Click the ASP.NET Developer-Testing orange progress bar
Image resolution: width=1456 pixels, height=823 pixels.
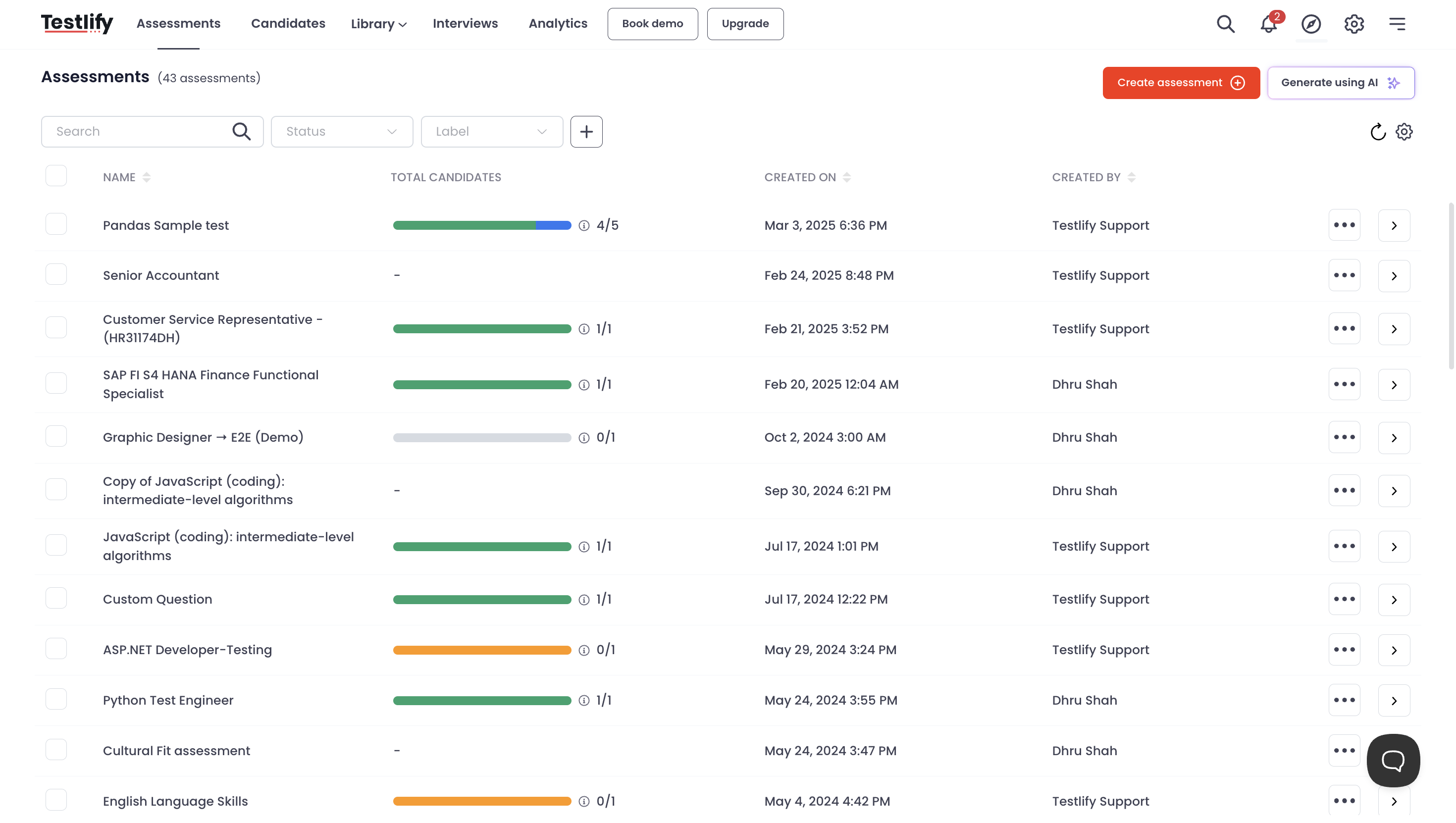(x=481, y=650)
